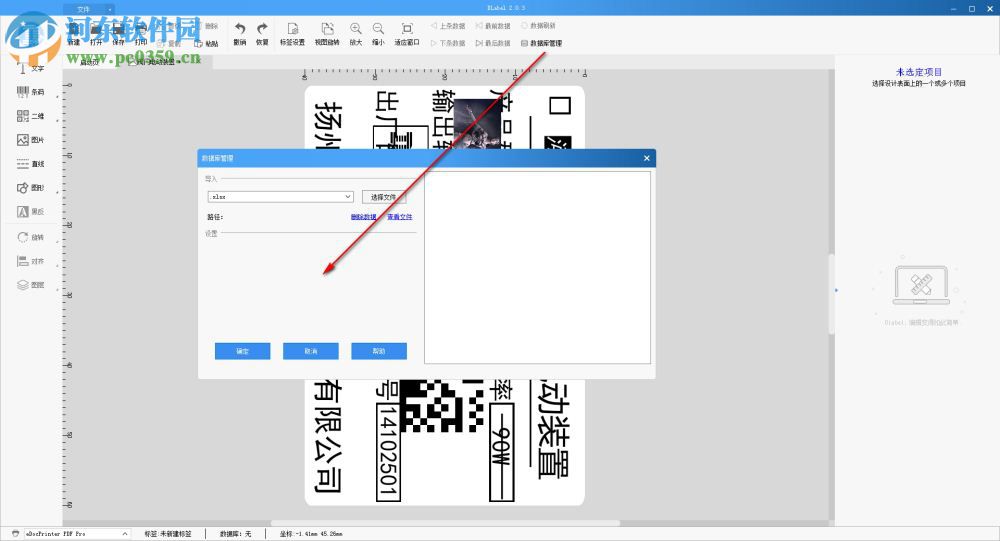The image size is (1000, 541).
Task: Open the 图层 layers tool
Action: click(30, 285)
